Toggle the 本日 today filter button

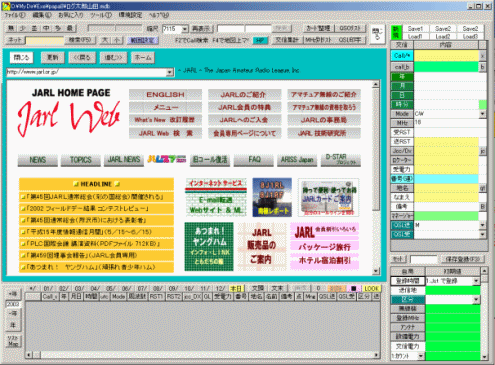pos(236,288)
